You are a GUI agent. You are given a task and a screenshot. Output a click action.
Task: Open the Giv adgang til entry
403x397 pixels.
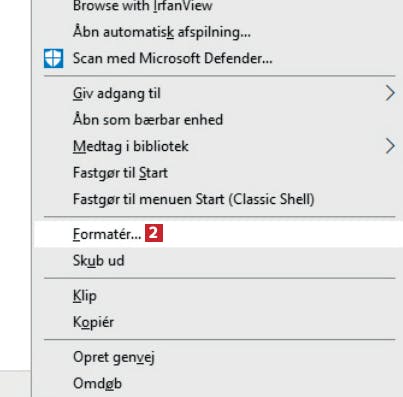point(217,93)
